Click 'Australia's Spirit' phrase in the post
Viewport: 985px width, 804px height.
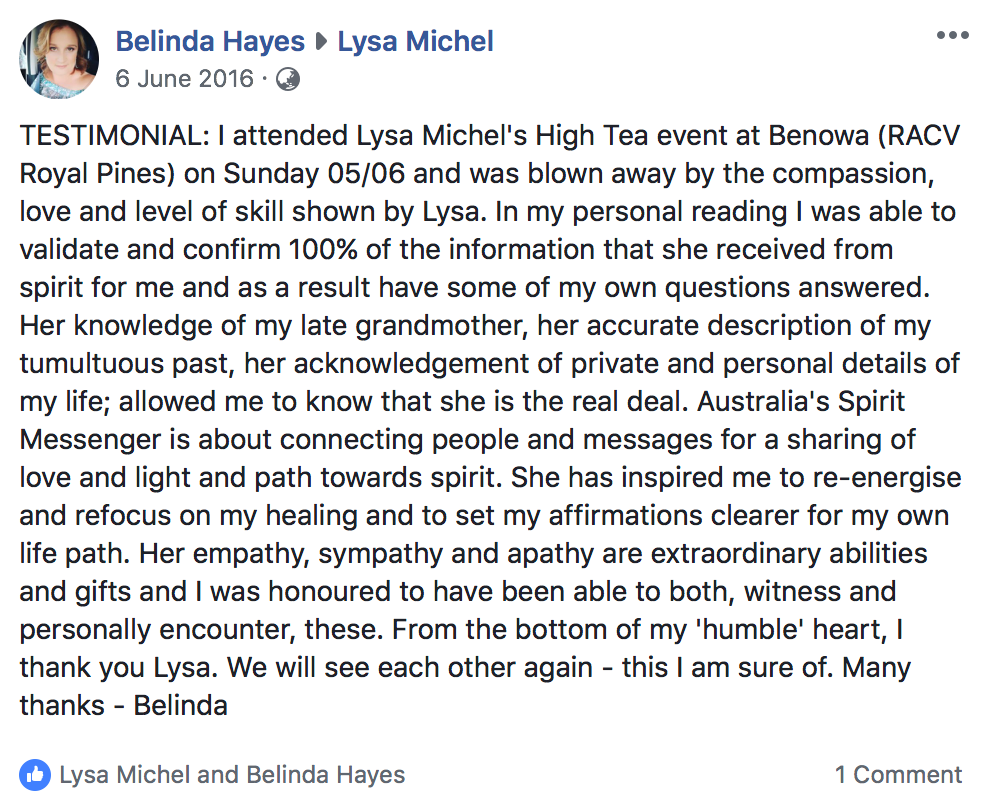pyautogui.click(x=801, y=401)
